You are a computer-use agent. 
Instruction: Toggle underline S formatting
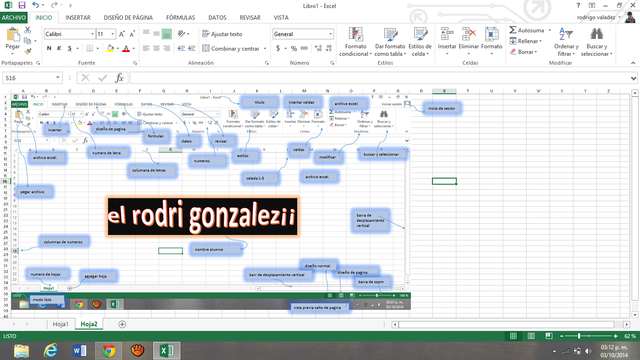point(69,49)
